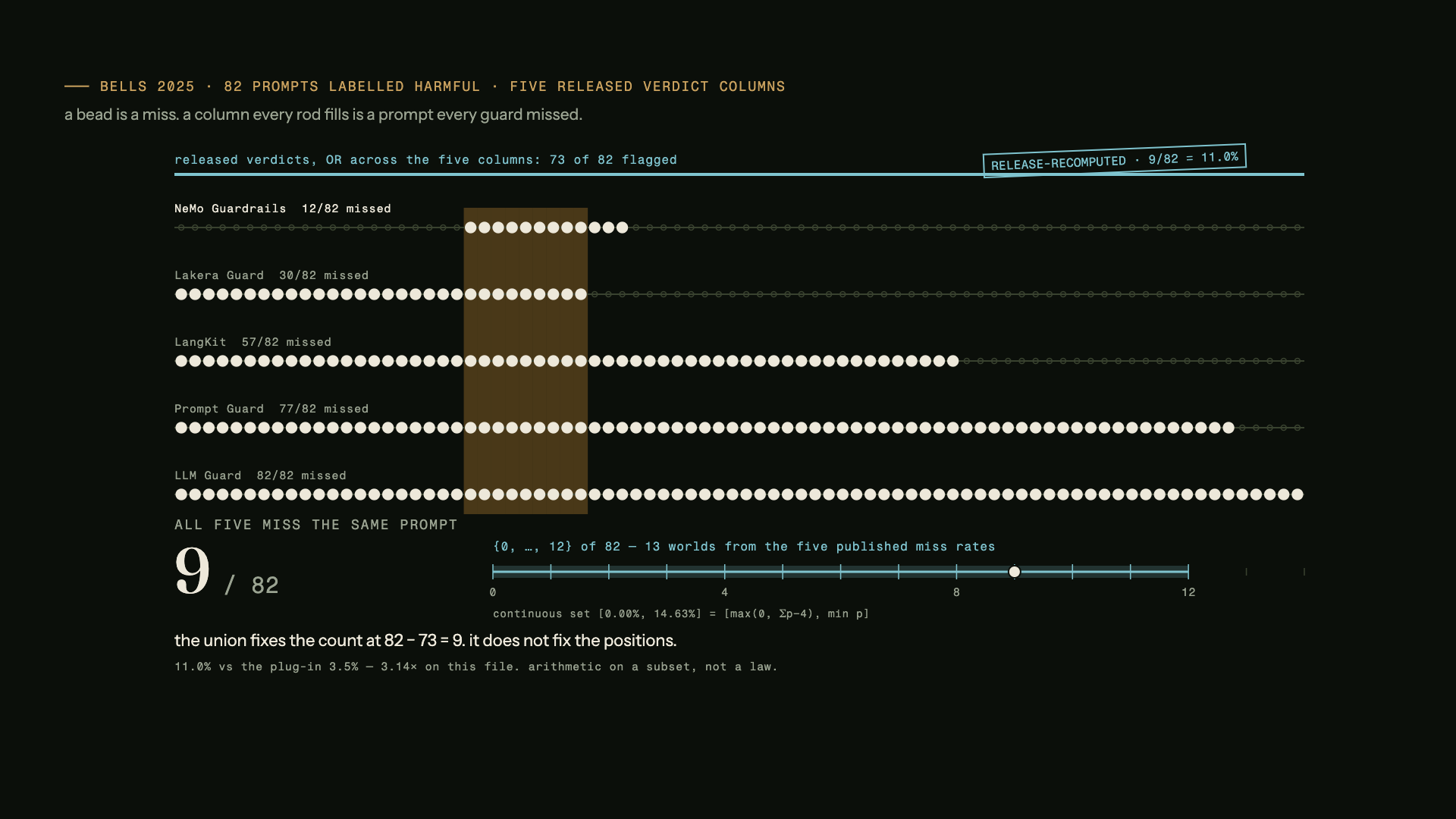The width and height of the screenshot is (1456, 819).
Task: Click the slider tick label "0"
Action: (x=493, y=592)
